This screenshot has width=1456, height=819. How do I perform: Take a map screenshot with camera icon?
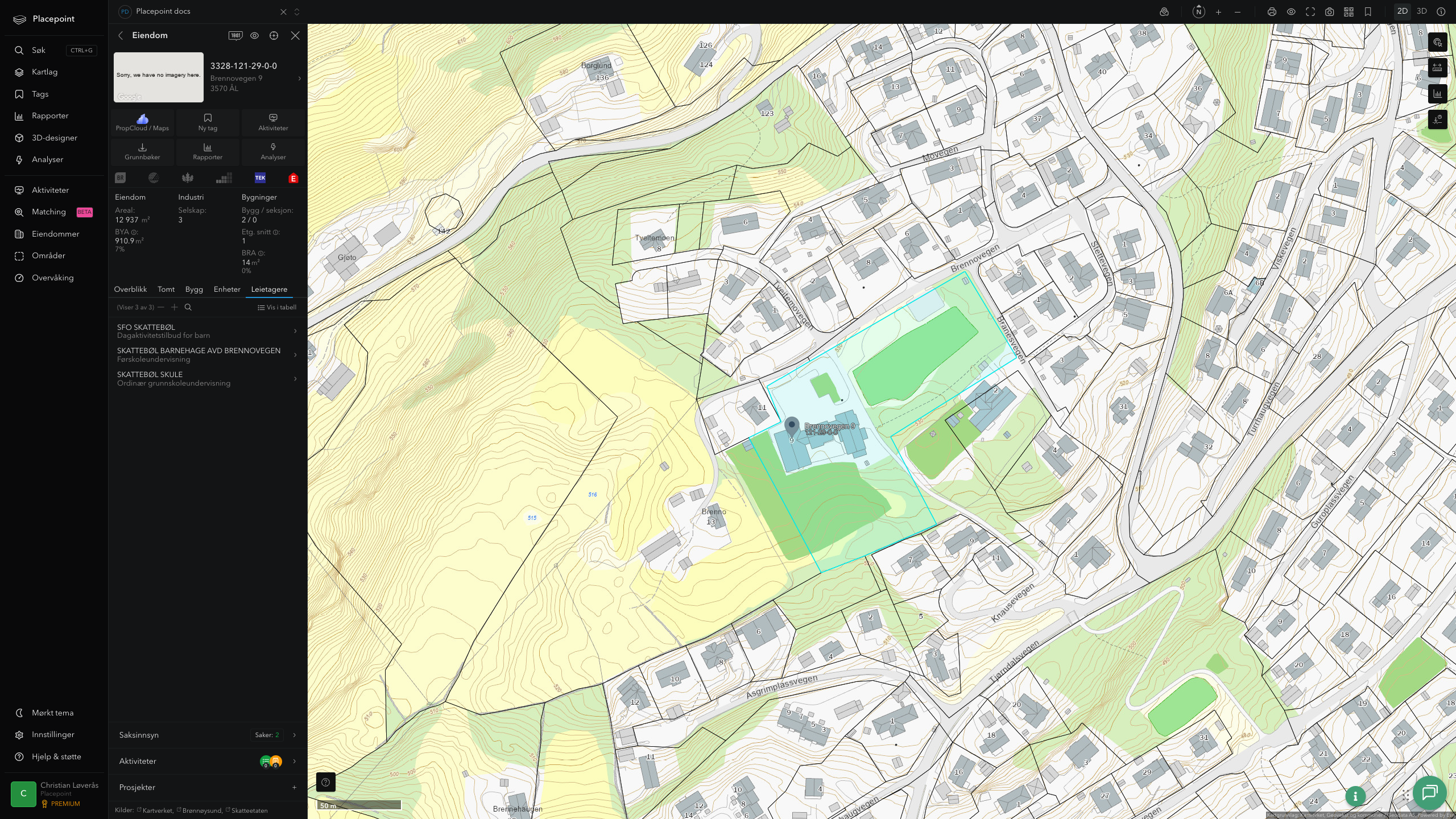point(1329,11)
